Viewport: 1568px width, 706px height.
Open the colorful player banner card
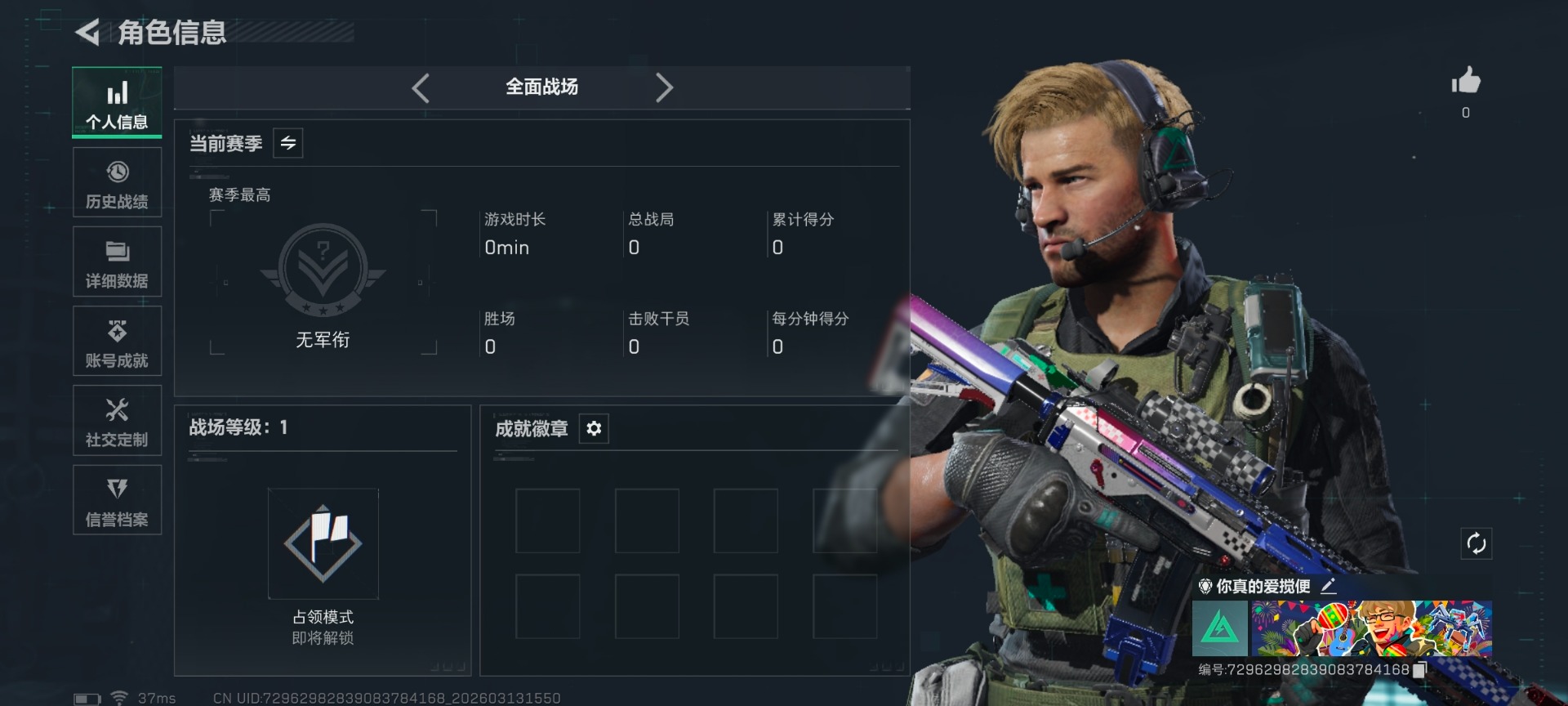pos(1371,628)
